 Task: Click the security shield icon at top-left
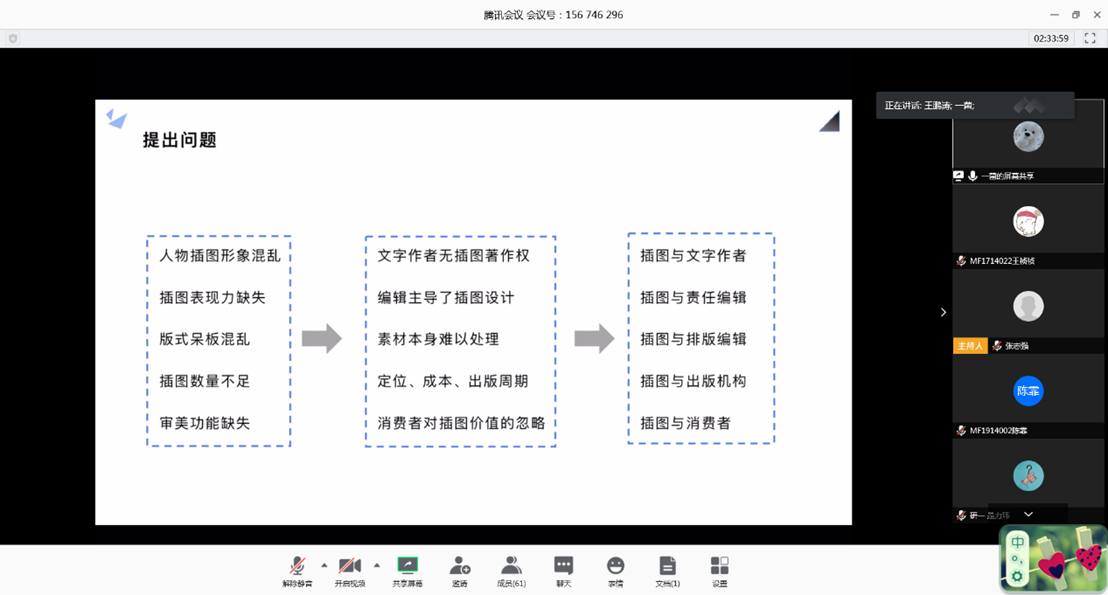(13, 38)
